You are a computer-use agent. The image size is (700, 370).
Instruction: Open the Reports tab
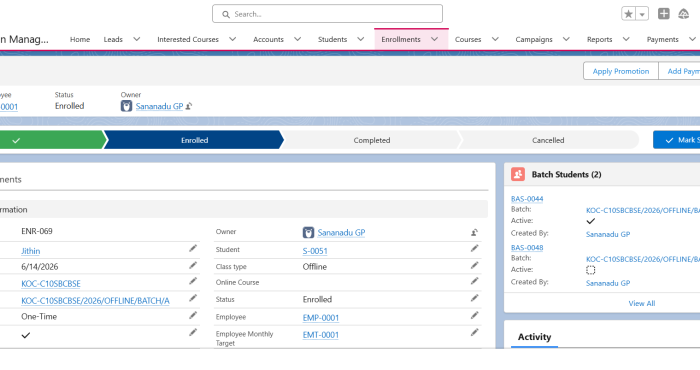[599, 39]
